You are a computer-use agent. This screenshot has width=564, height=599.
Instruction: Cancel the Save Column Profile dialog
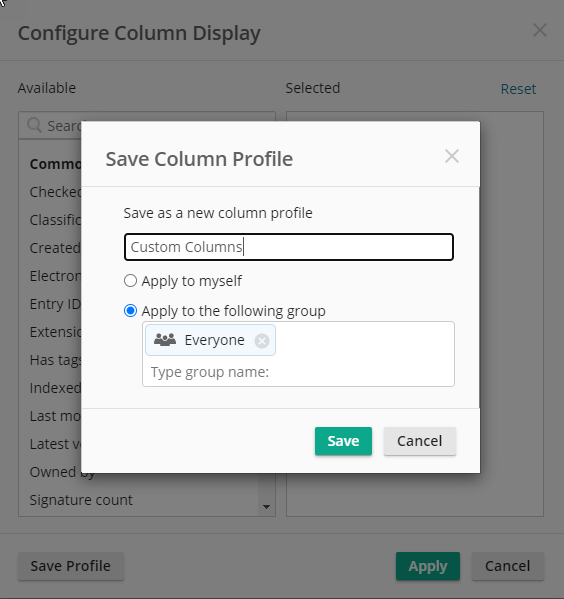click(x=420, y=441)
